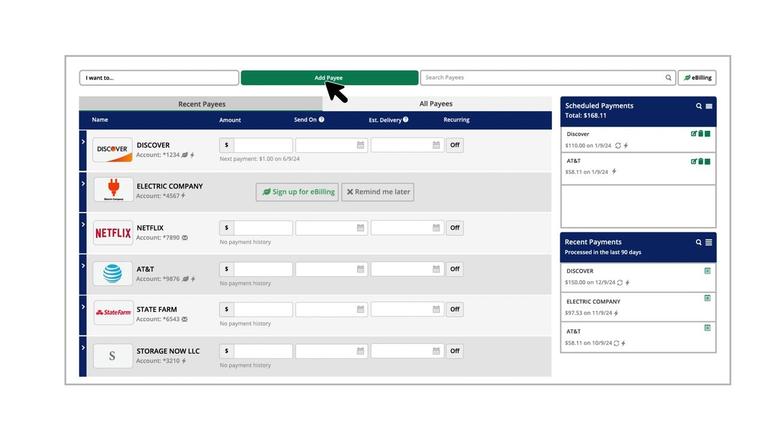Click the Discover card logo
This screenshot has width=768, height=432.
pyautogui.click(x=113, y=150)
